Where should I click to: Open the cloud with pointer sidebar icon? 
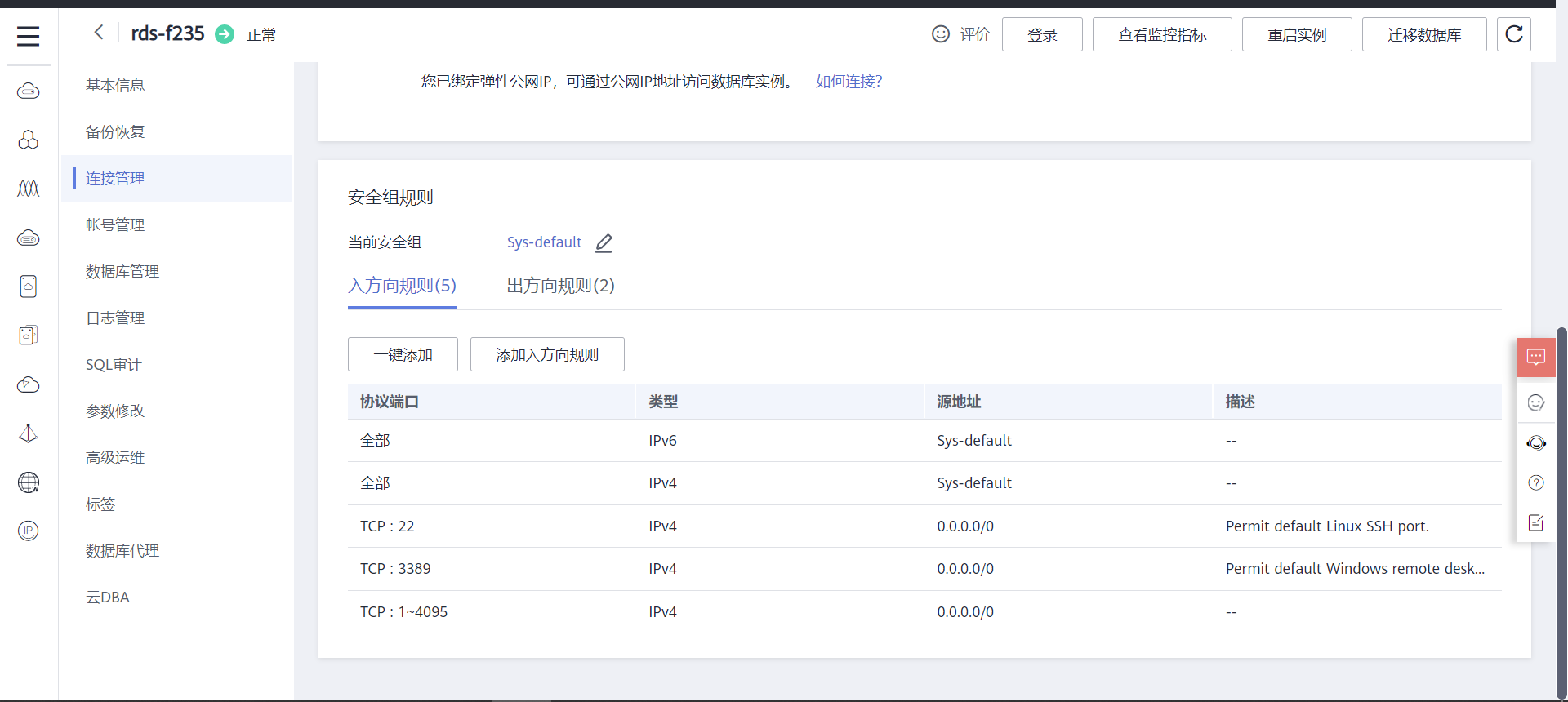pyautogui.click(x=29, y=384)
